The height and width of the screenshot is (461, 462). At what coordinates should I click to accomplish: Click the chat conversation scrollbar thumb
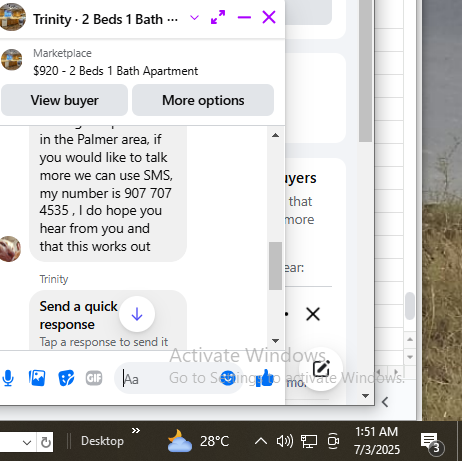point(275,266)
